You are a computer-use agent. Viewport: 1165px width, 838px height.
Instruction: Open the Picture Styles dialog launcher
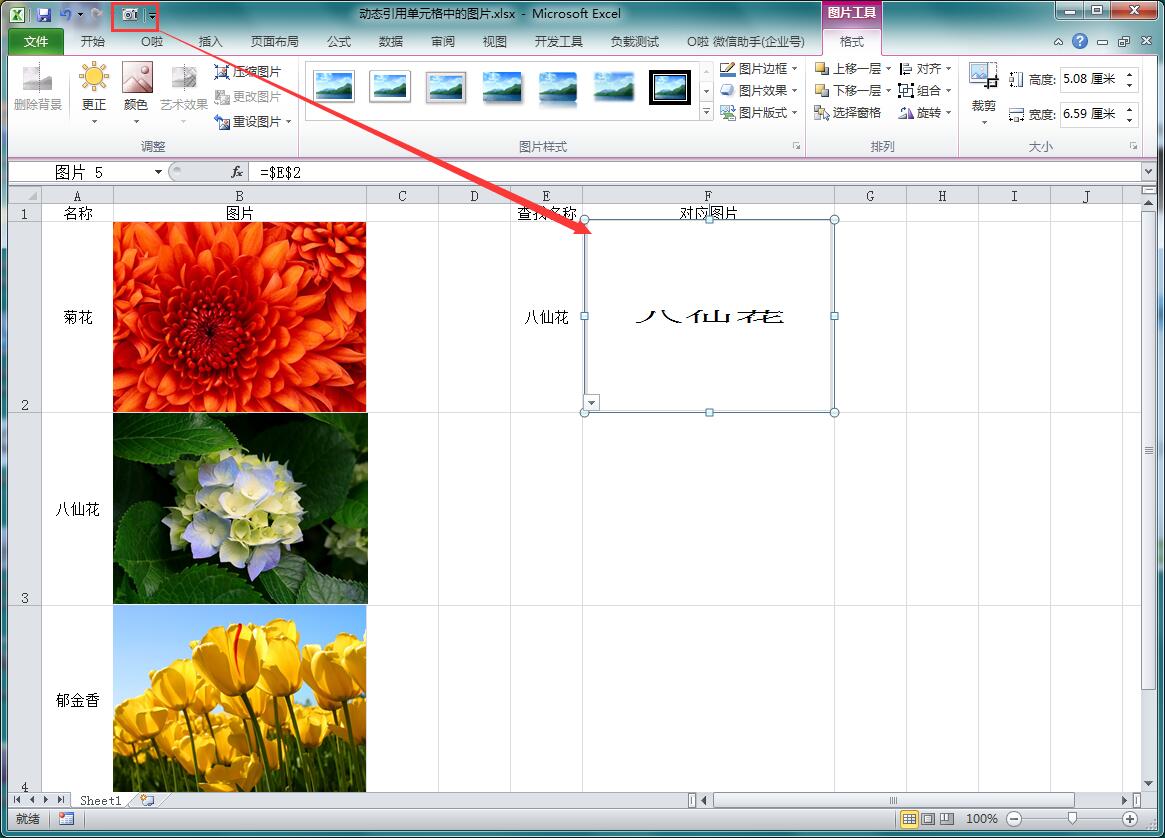[796, 146]
